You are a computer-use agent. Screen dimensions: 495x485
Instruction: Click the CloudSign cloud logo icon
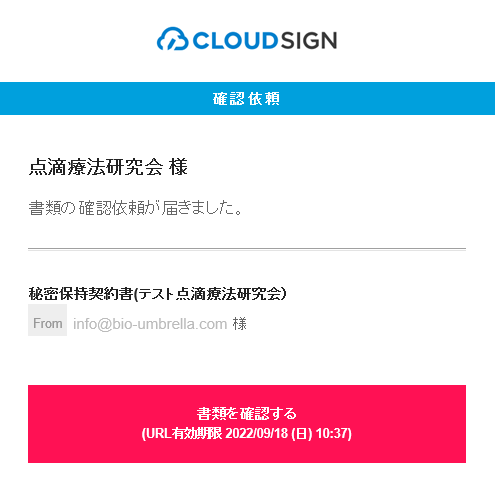point(173,39)
